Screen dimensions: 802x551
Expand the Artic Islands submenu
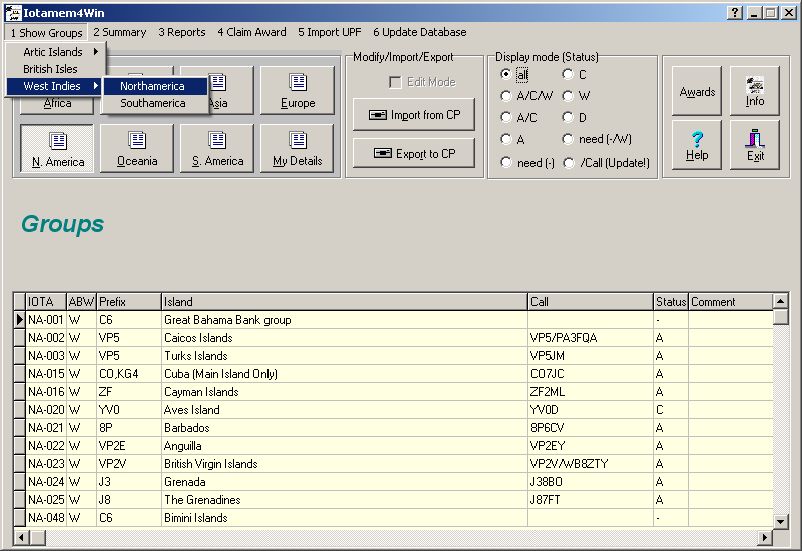pos(56,52)
